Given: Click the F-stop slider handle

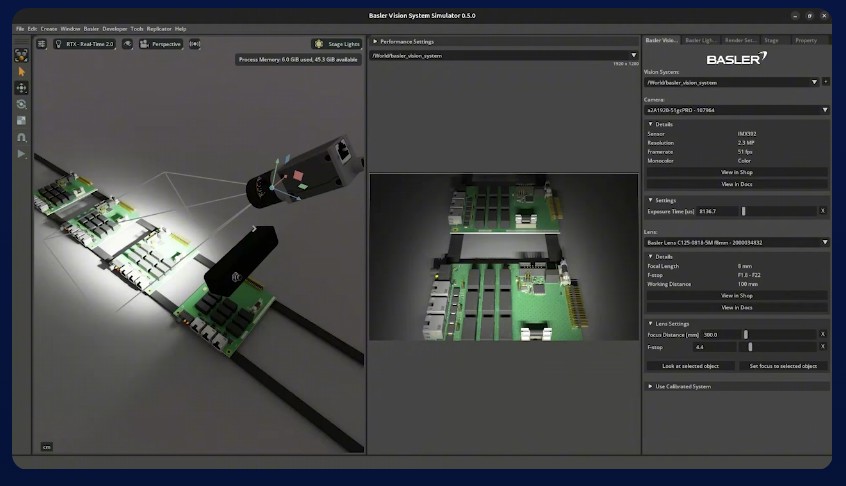Looking at the screenshot, I should click(x=750, y=347).
